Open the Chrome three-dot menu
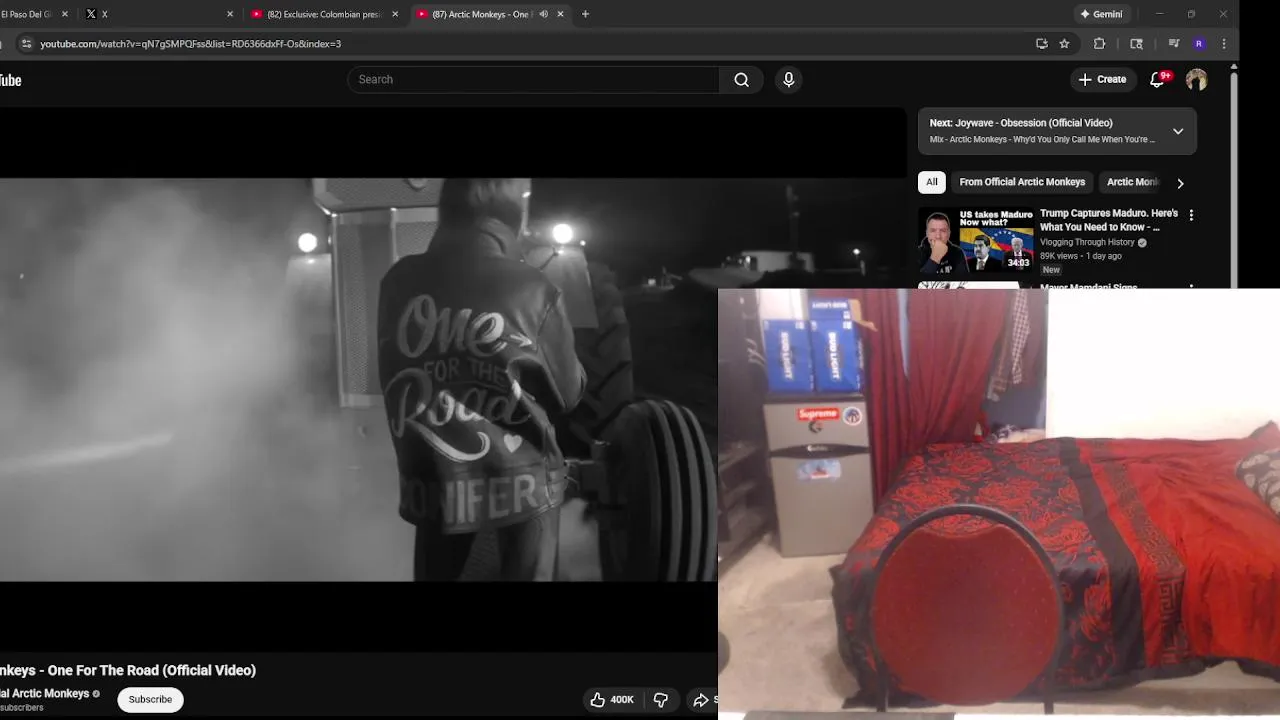This screenshot has width=1280, height=720. coord(1223,44)
